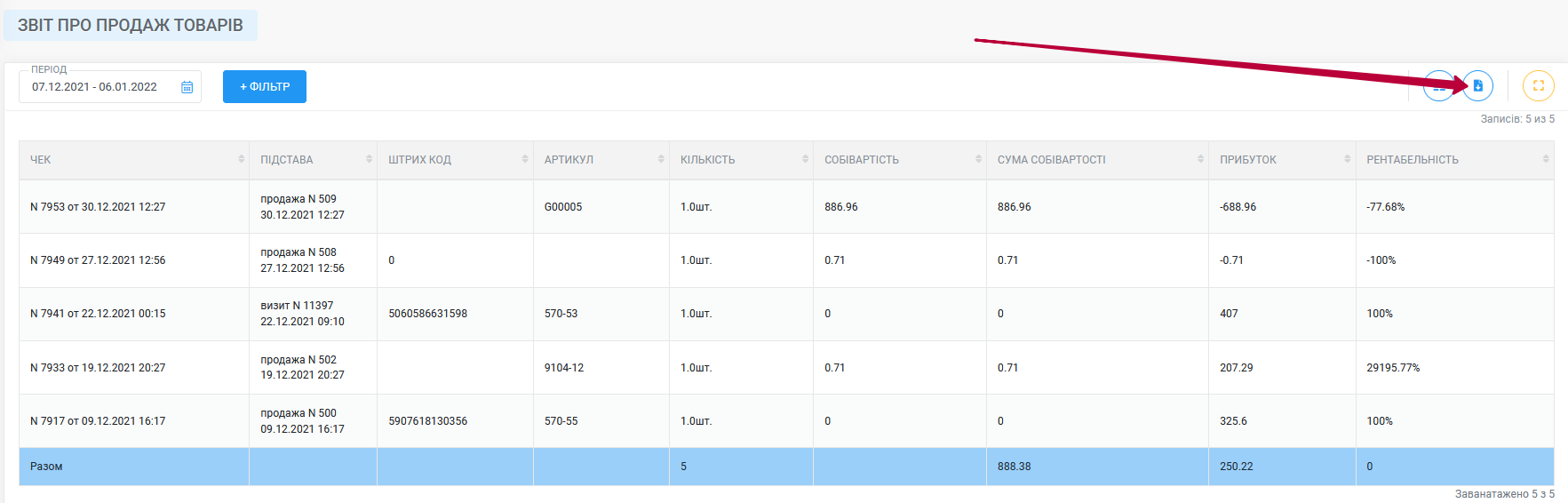
Task: Sort the ШТРИХ КОД column using its arrows
Action: (x=525, y=159)
